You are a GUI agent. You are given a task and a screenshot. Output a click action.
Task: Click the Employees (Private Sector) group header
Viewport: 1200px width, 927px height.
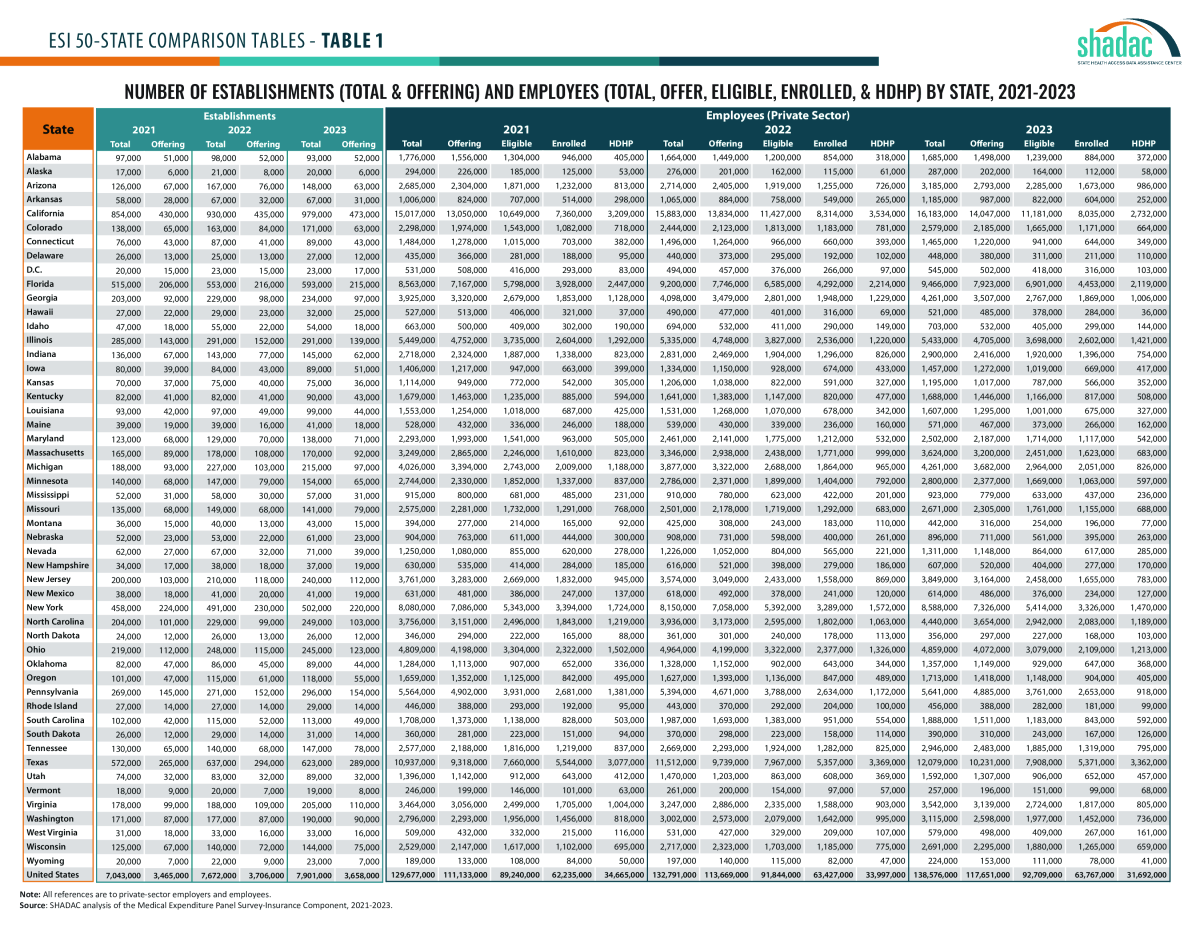point(780,116)
